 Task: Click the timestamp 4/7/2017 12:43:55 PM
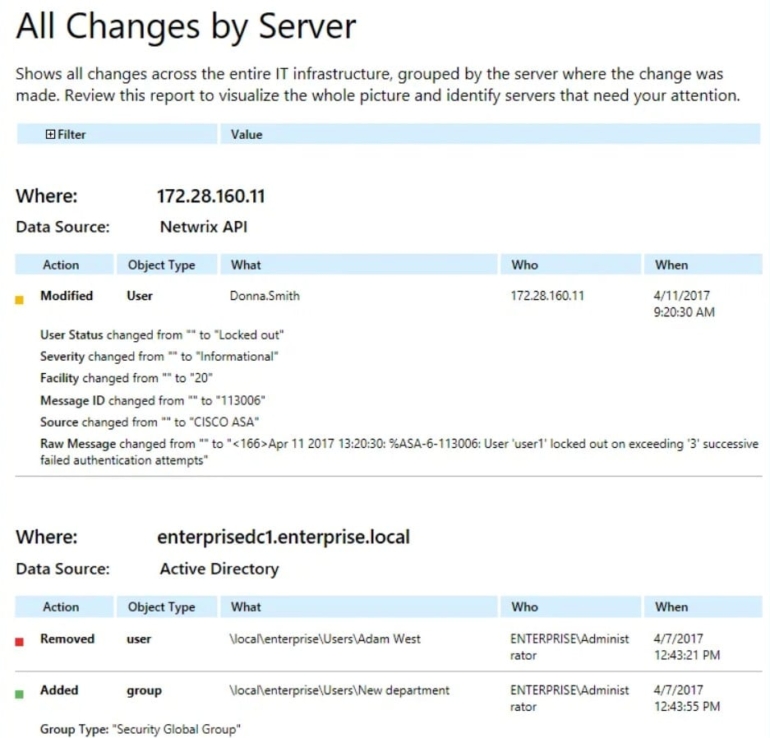pos(687,698)
